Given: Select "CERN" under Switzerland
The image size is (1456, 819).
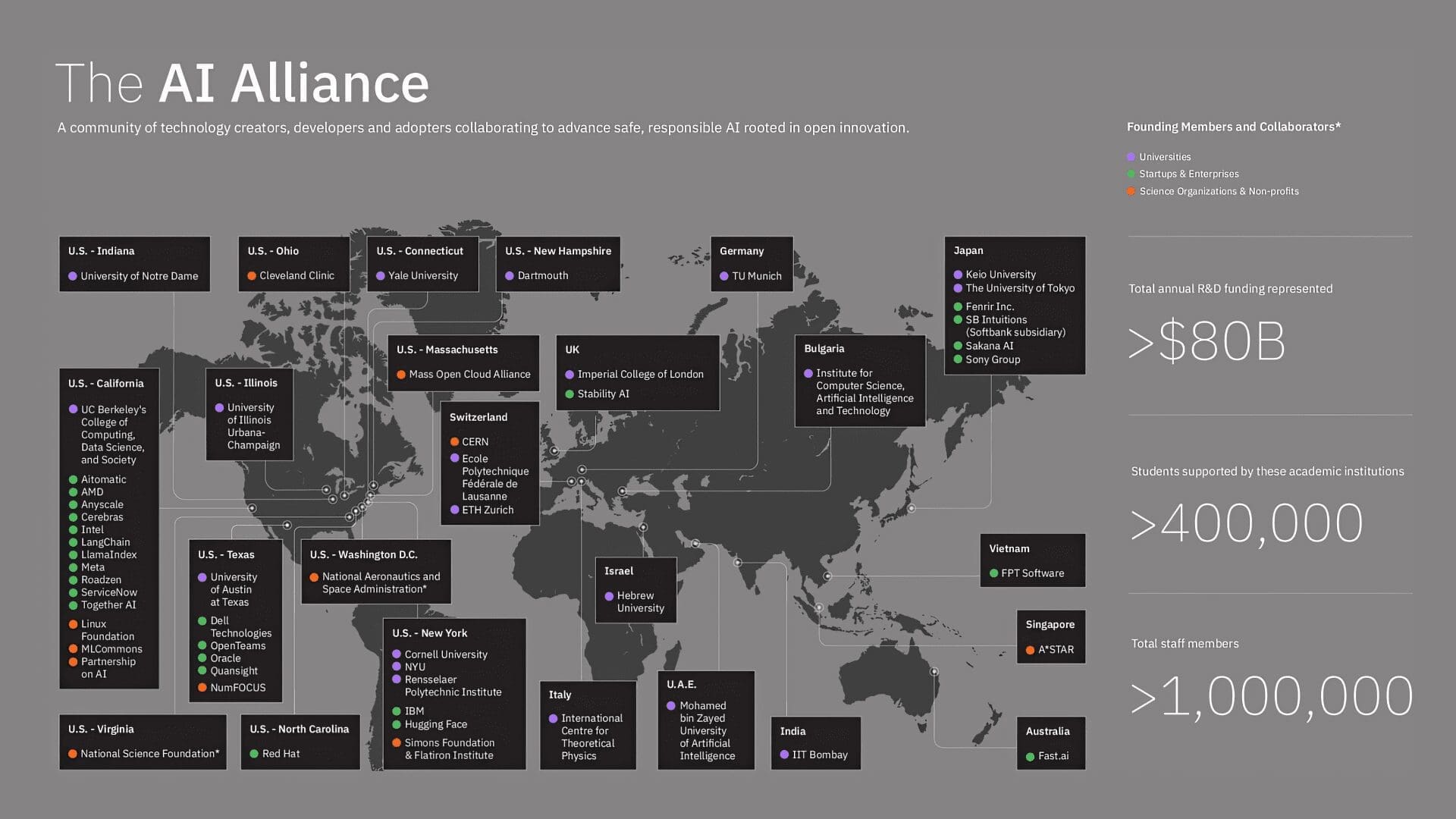Looking at the screenshot, I should pos(475,442).
